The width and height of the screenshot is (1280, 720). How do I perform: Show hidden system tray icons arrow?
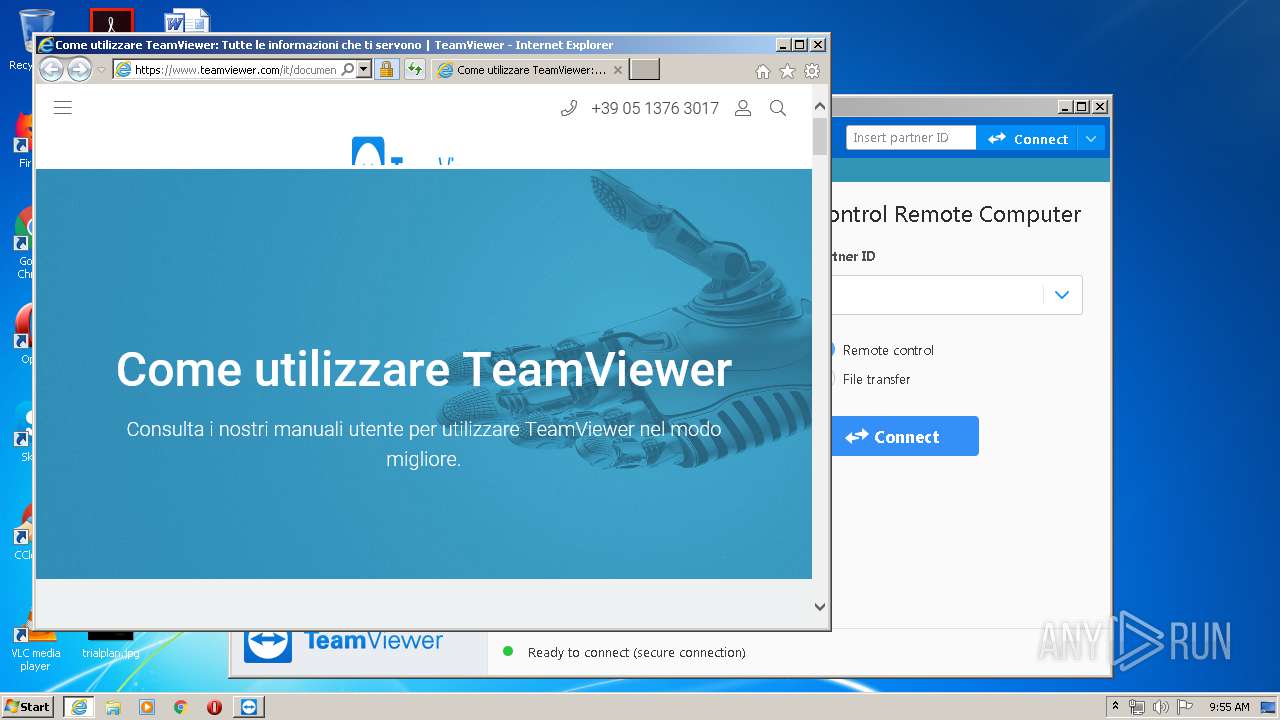pos(1115,706)
